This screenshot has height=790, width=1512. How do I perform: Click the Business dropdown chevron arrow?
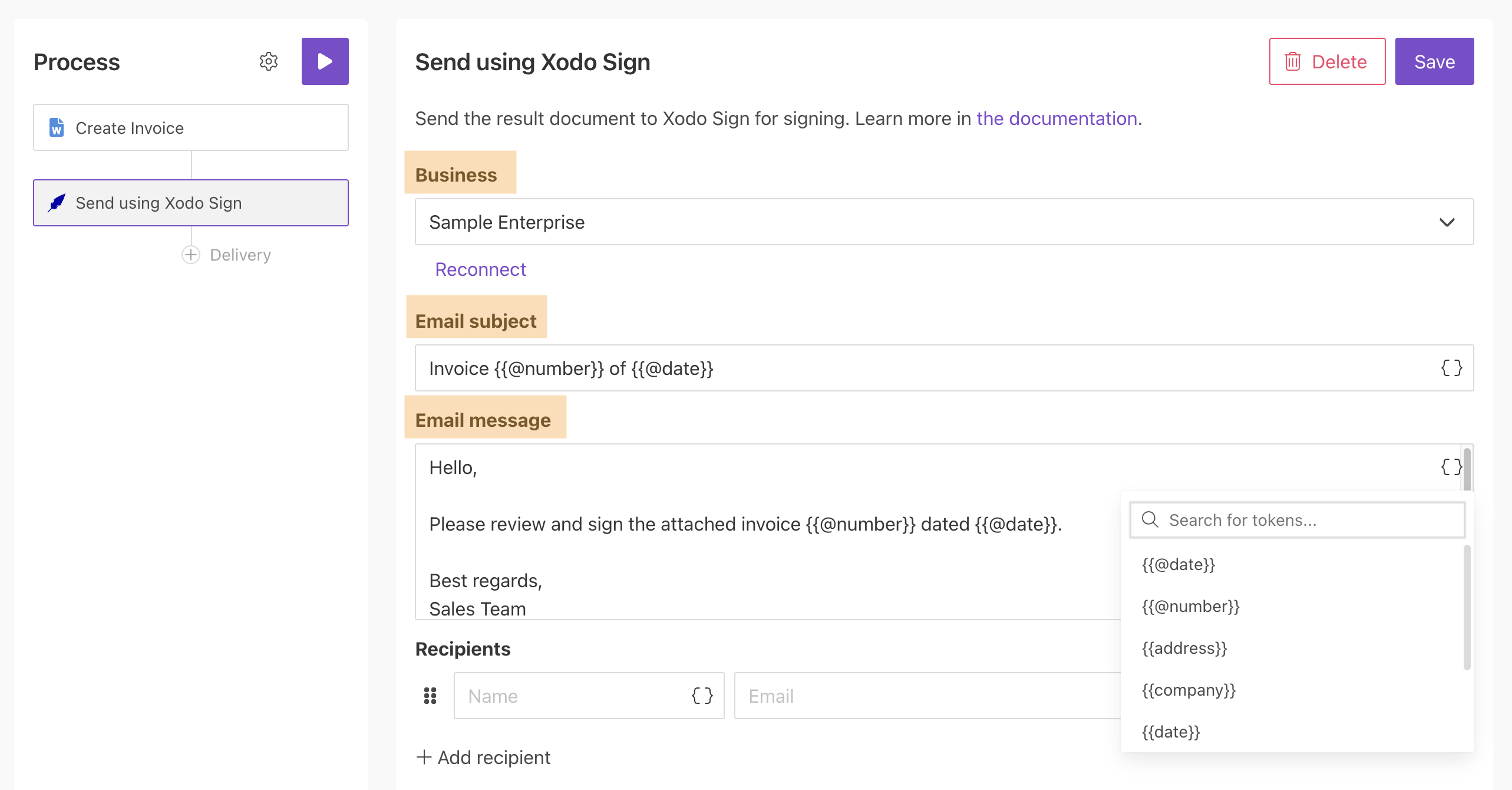tap(1447, 222)
